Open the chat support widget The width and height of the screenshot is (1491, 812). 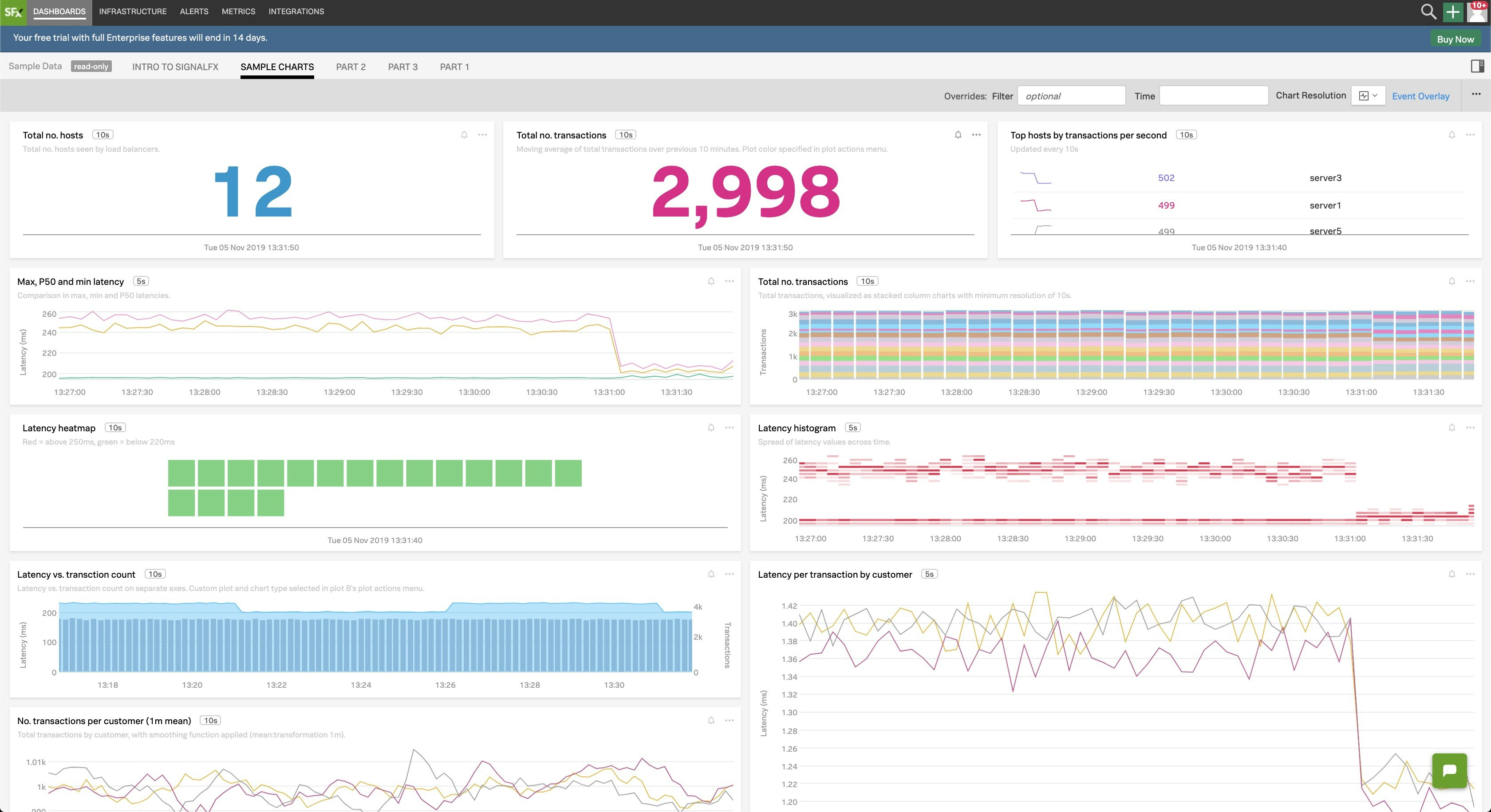1449,770
